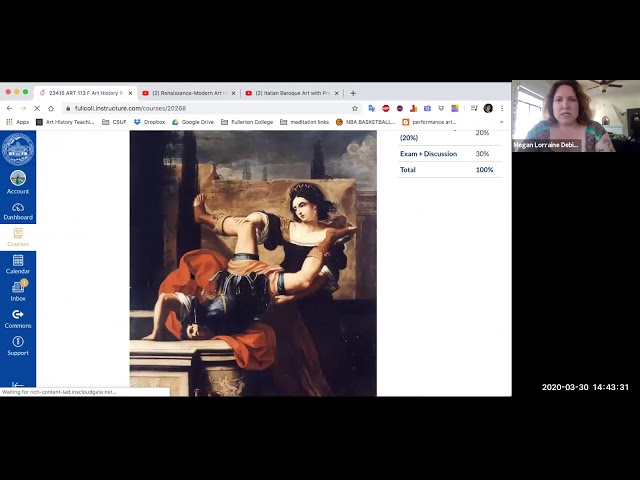The image size is (640, 480).
Task: Open the Account menu in Canvas sidebar
Action: (x=18, y=182)
